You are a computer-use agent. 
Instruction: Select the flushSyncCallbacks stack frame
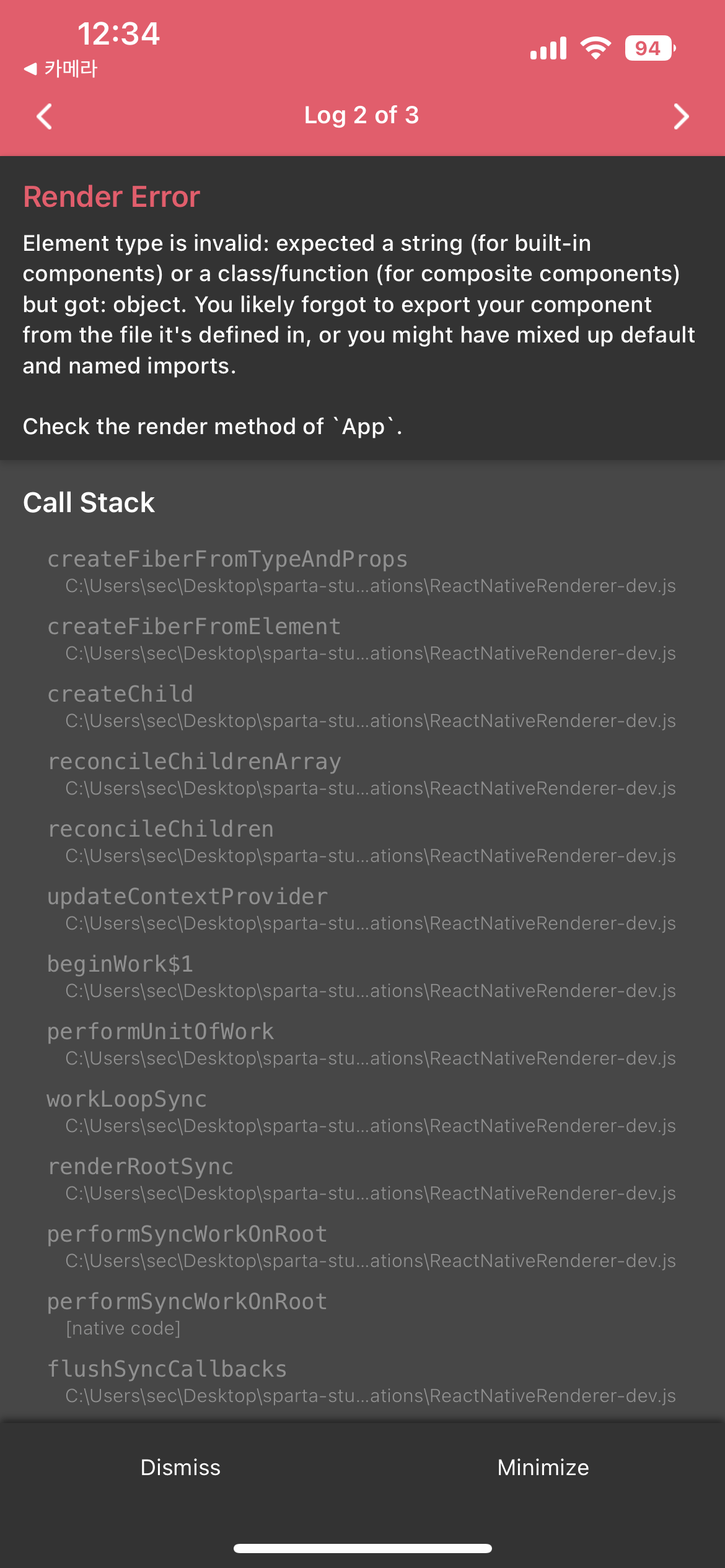pos(362,1381)
